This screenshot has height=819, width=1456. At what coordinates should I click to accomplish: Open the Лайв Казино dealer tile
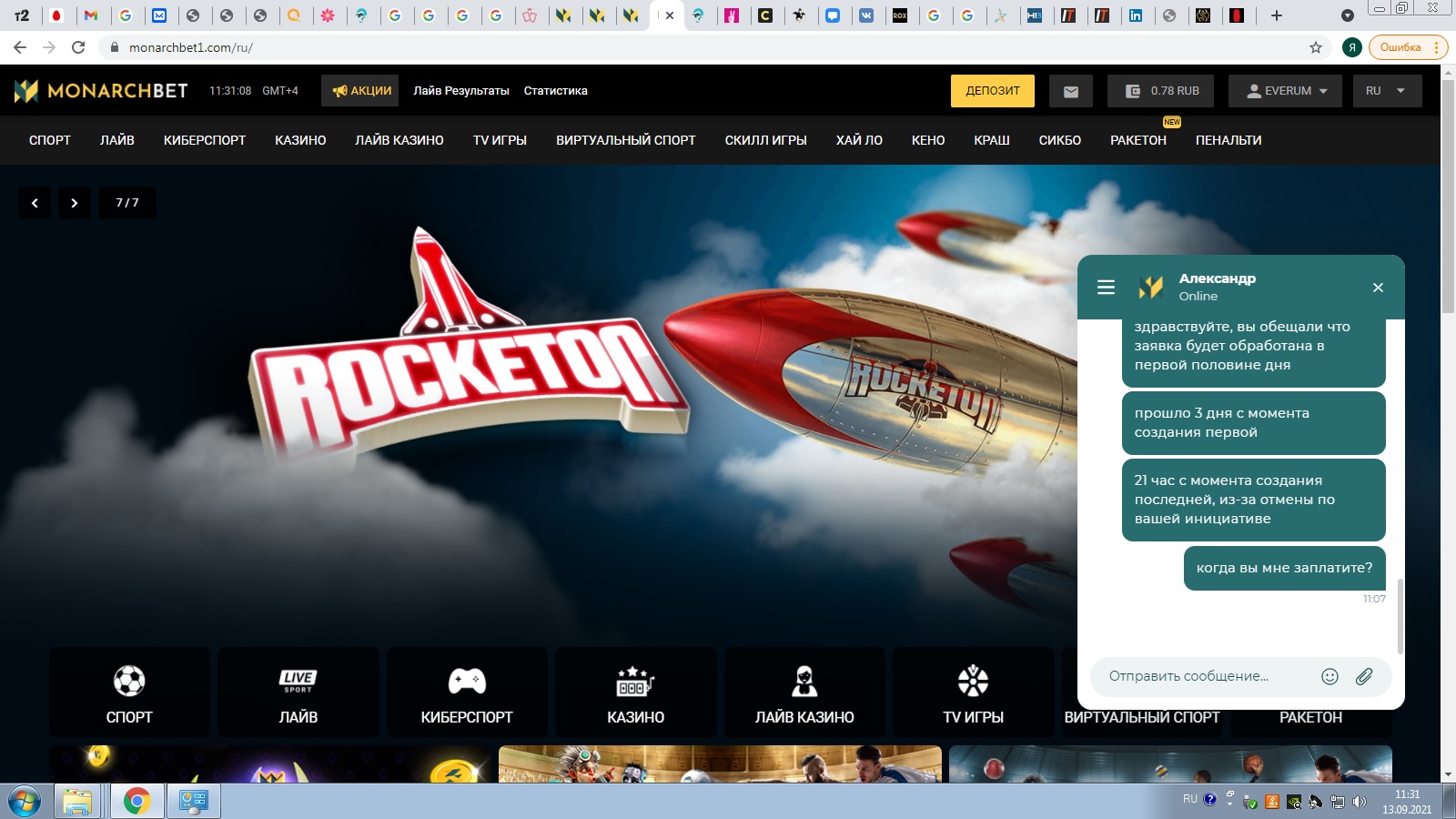(804, 693)
